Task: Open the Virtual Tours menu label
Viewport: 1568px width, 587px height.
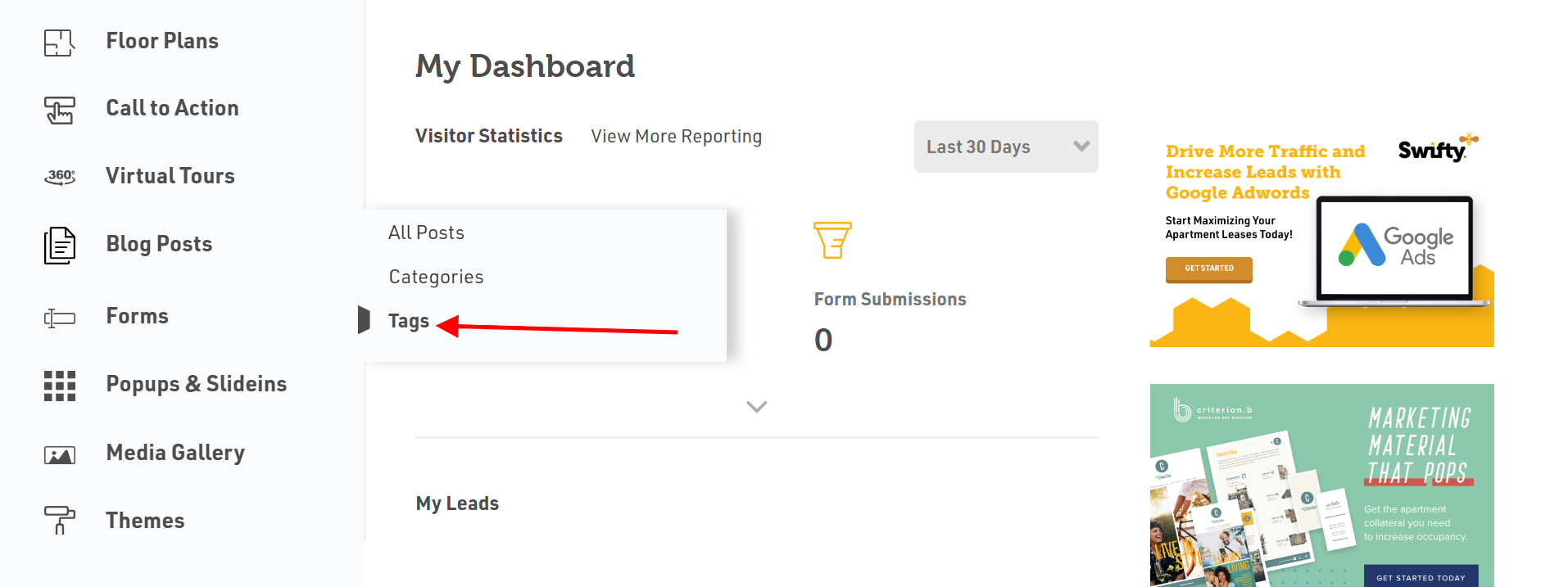Action: pos(170,176)
